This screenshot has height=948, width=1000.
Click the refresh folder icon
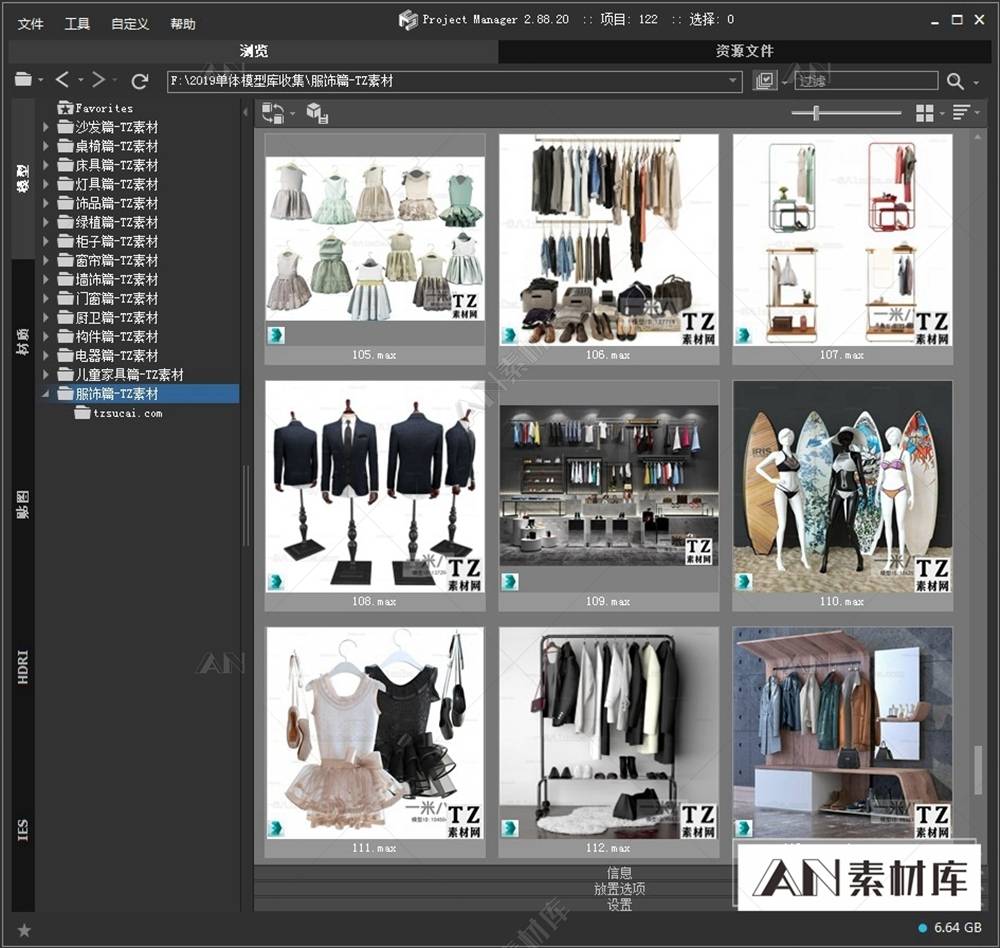coord(140,81)
